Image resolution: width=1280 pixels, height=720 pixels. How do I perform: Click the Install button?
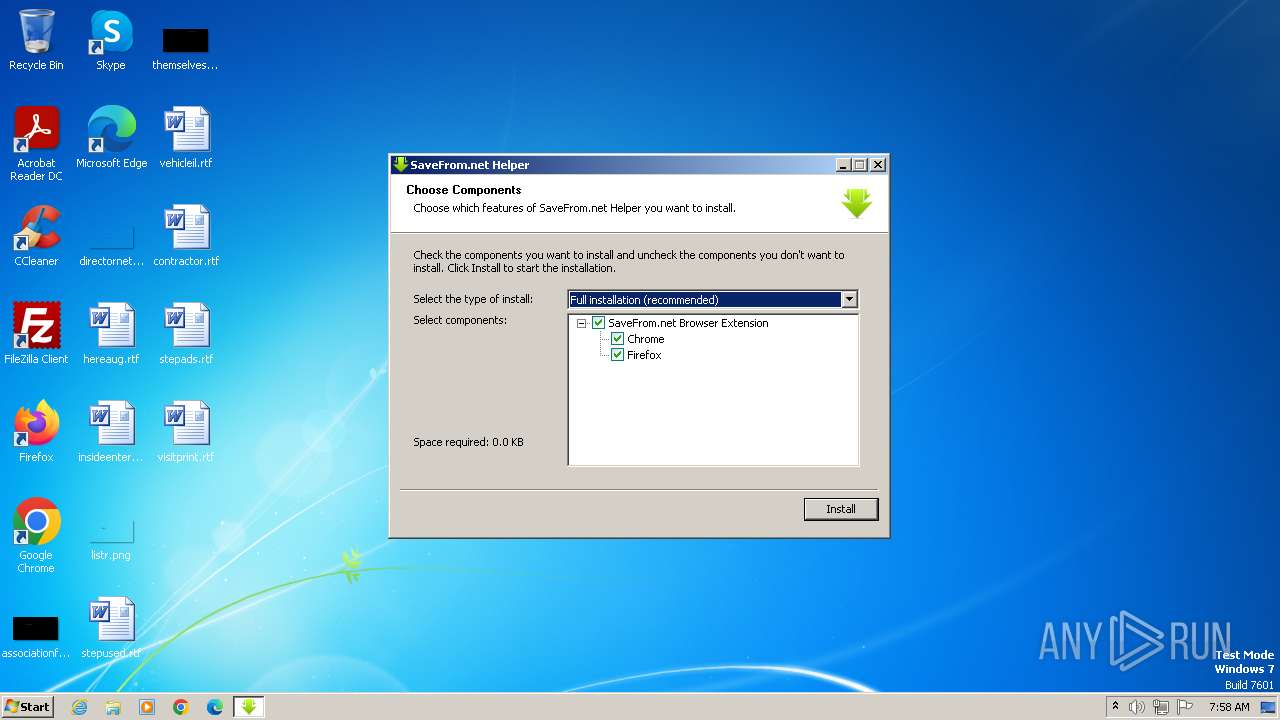click(x=841, y=509)
